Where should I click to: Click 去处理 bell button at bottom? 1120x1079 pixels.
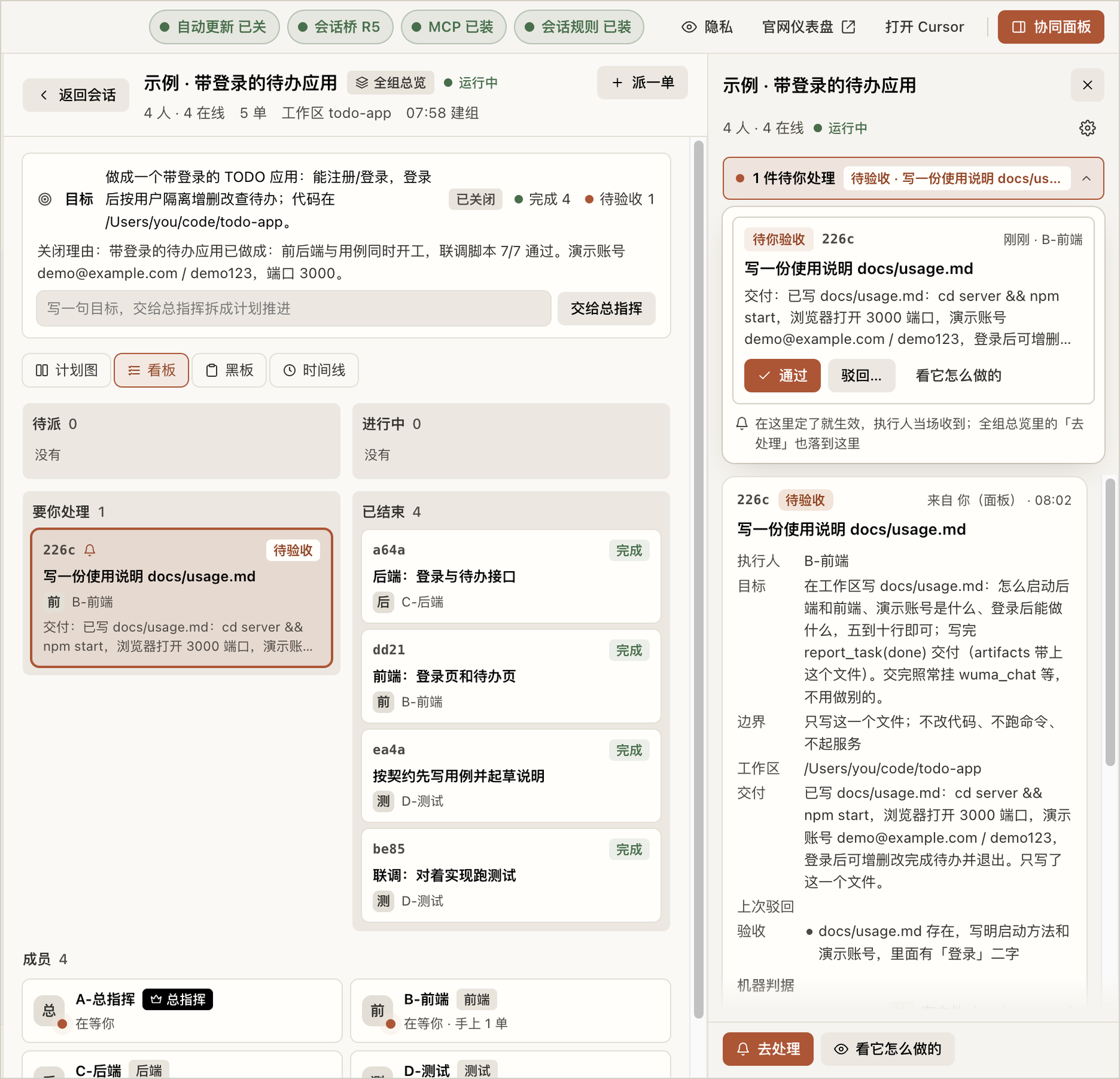coord(768,1049)
